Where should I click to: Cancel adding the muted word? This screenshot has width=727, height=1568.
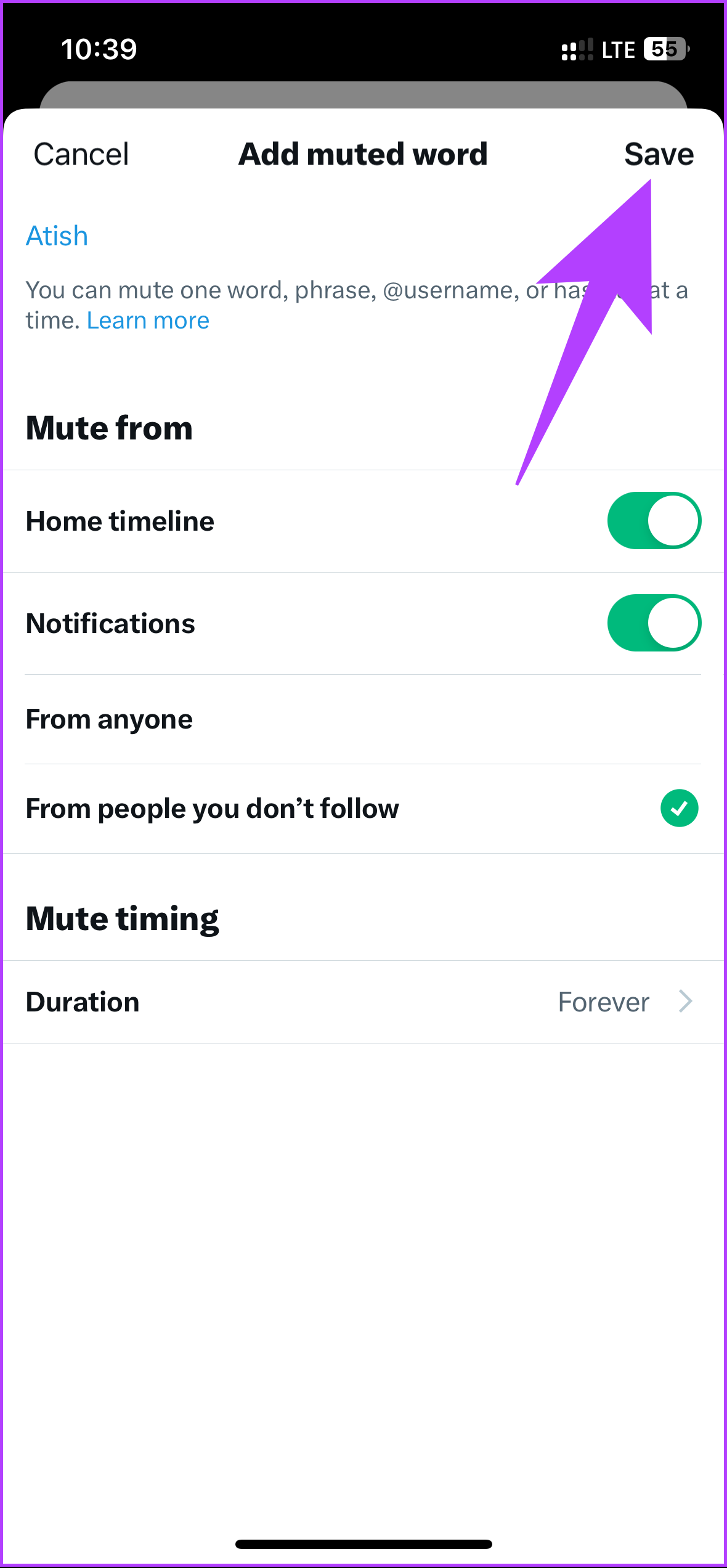coord(81,154)
